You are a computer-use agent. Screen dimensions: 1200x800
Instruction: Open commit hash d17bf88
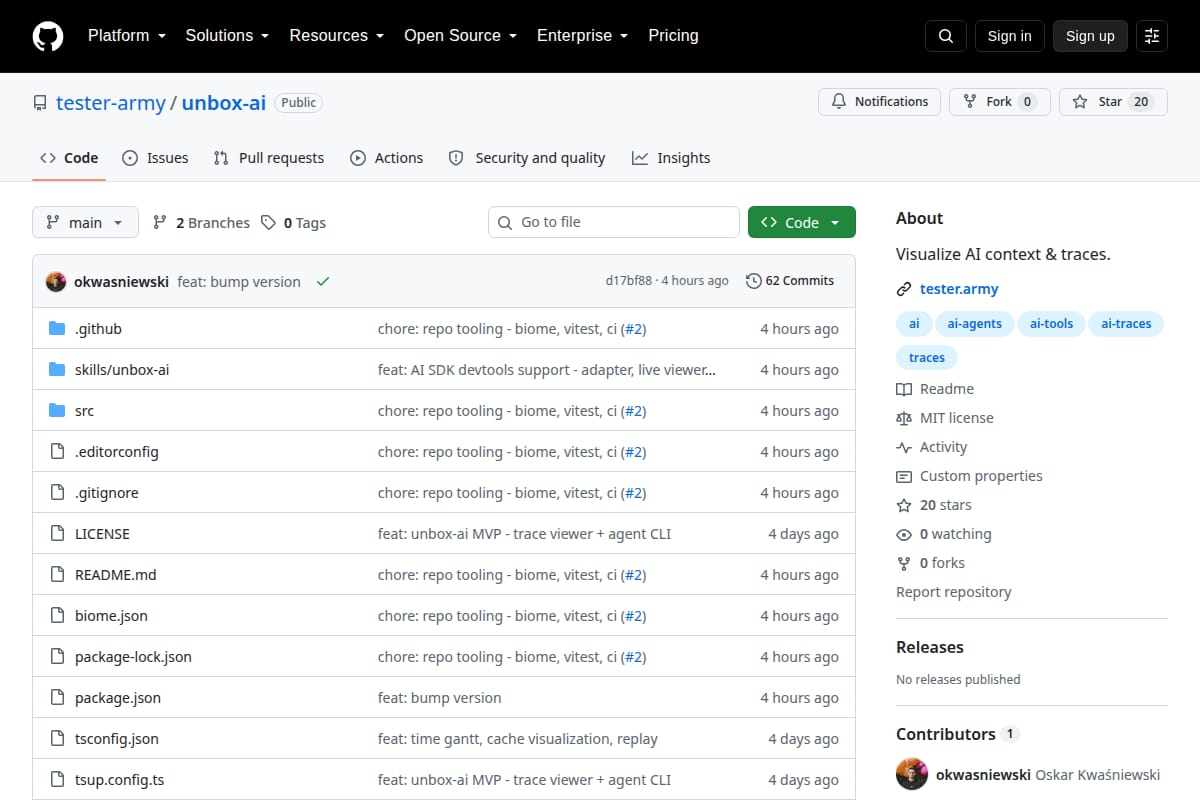point(628,281)
